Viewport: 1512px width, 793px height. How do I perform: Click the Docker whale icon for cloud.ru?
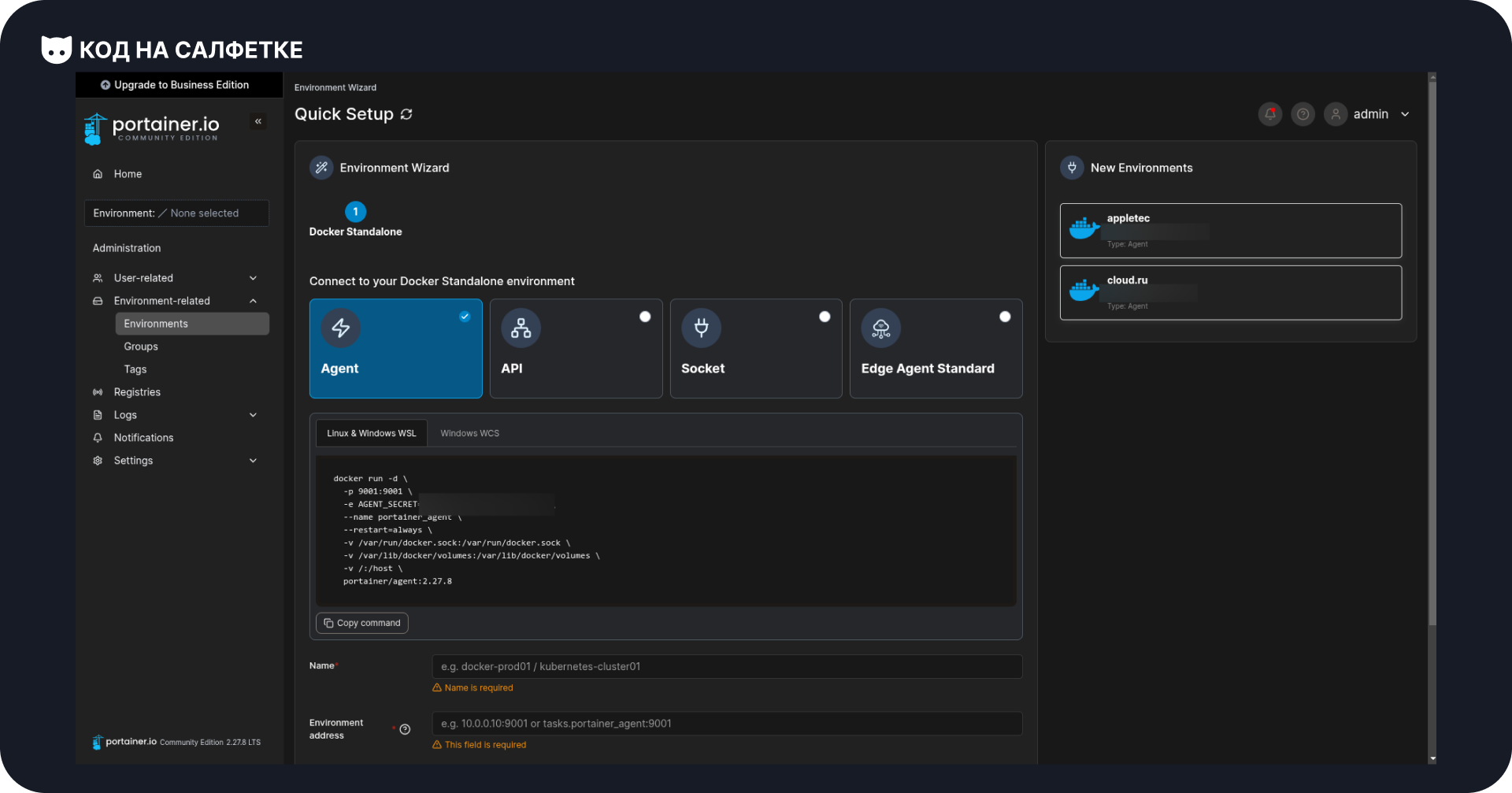pos(1084,291)
